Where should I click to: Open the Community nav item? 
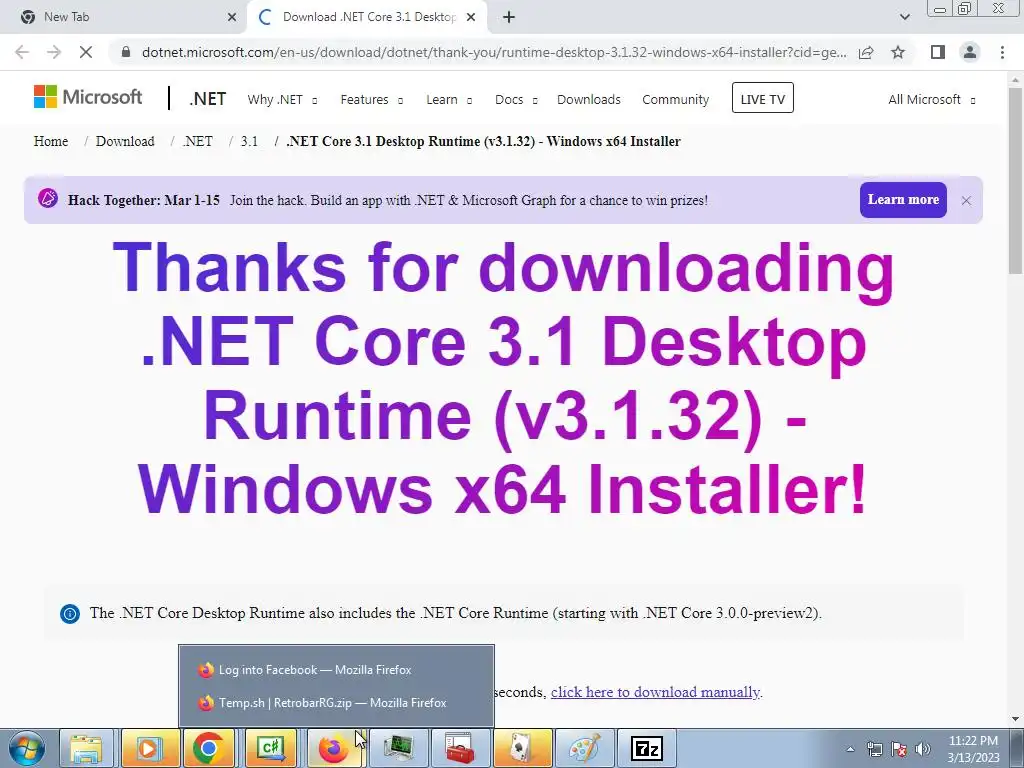tap(675, 100)
